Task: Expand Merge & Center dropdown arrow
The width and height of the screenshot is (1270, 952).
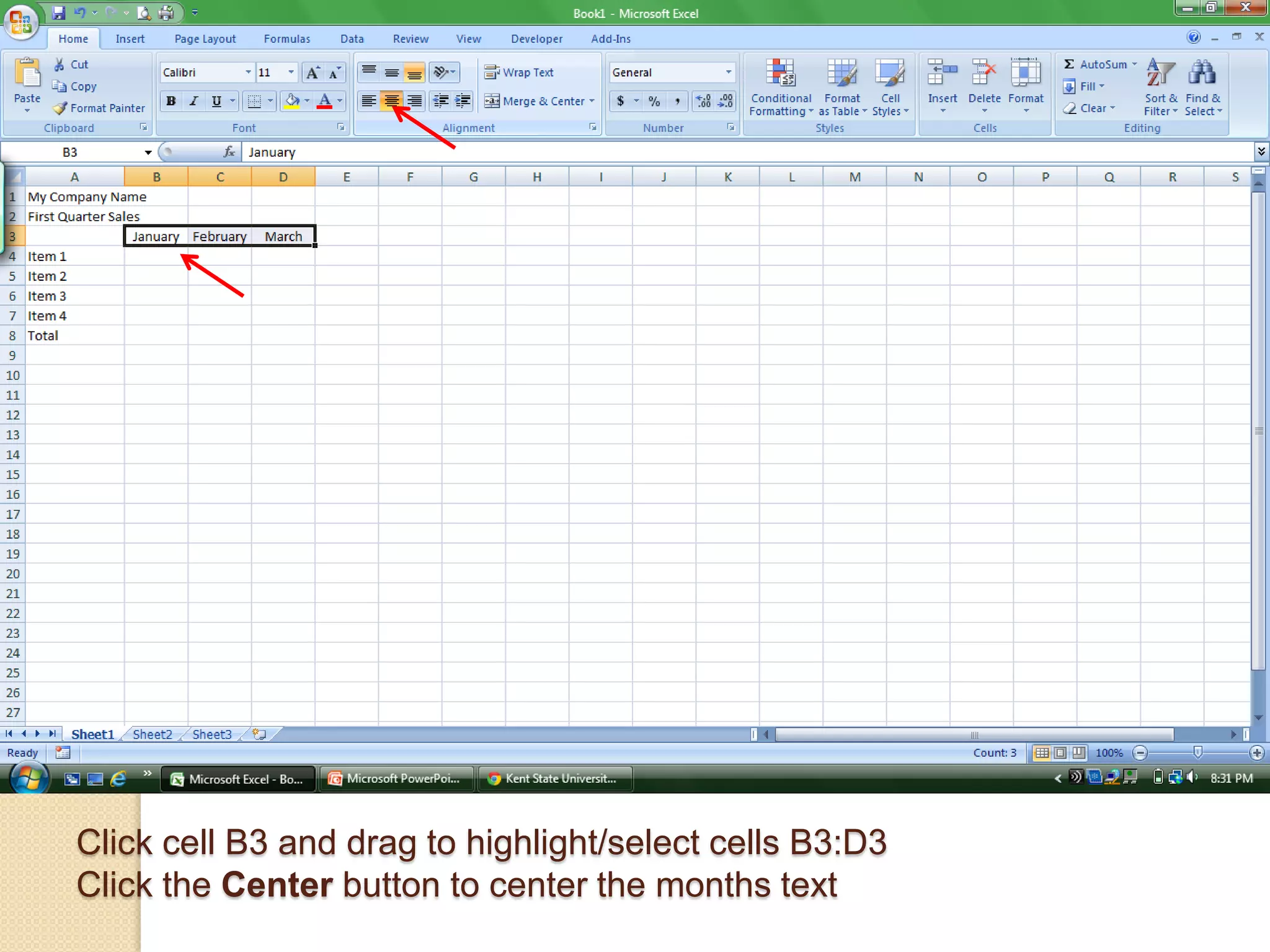Action: pyautogui.click(x=592, y=101)
